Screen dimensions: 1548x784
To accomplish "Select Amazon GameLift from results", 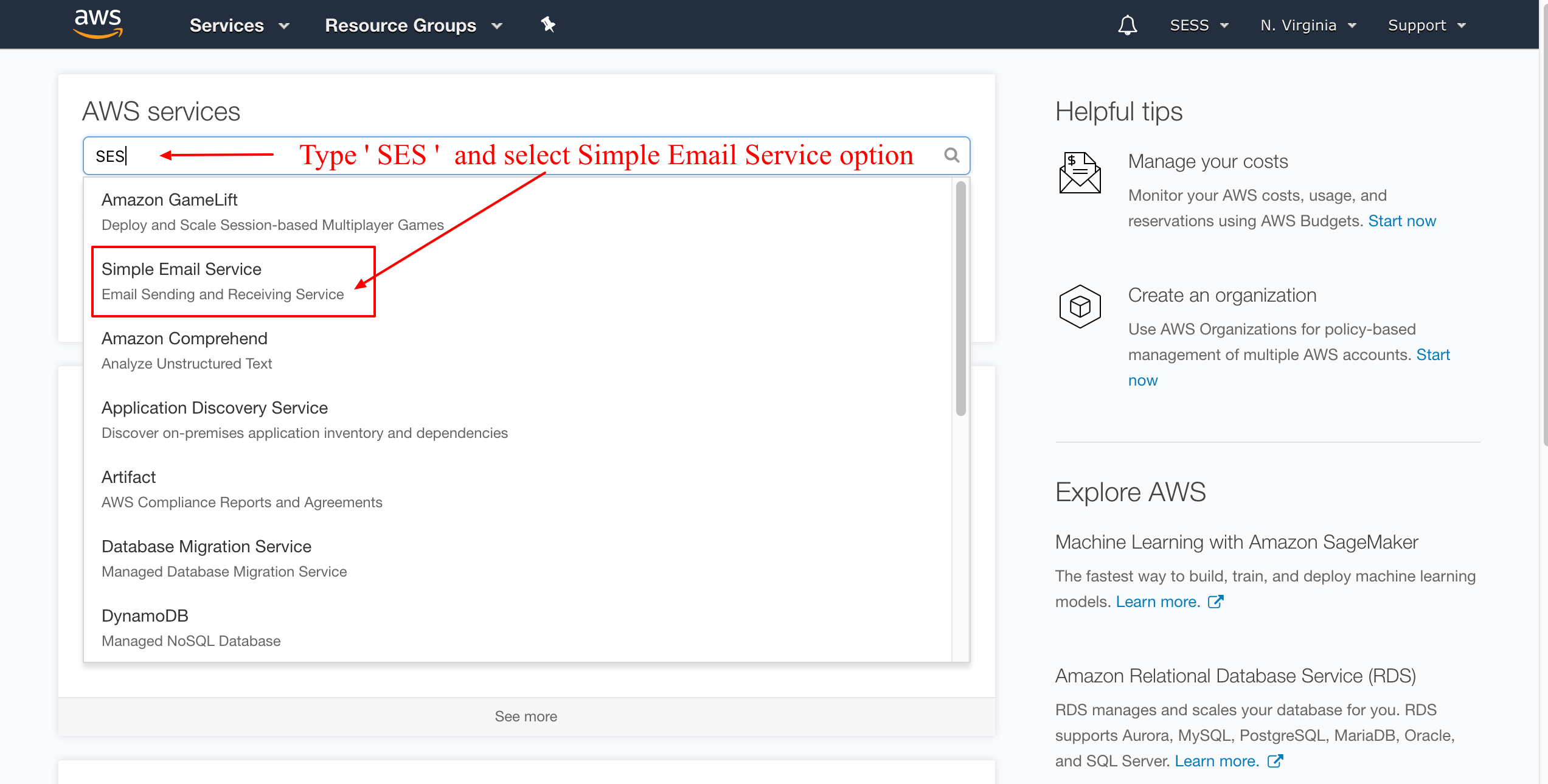I will coord(517,212).
